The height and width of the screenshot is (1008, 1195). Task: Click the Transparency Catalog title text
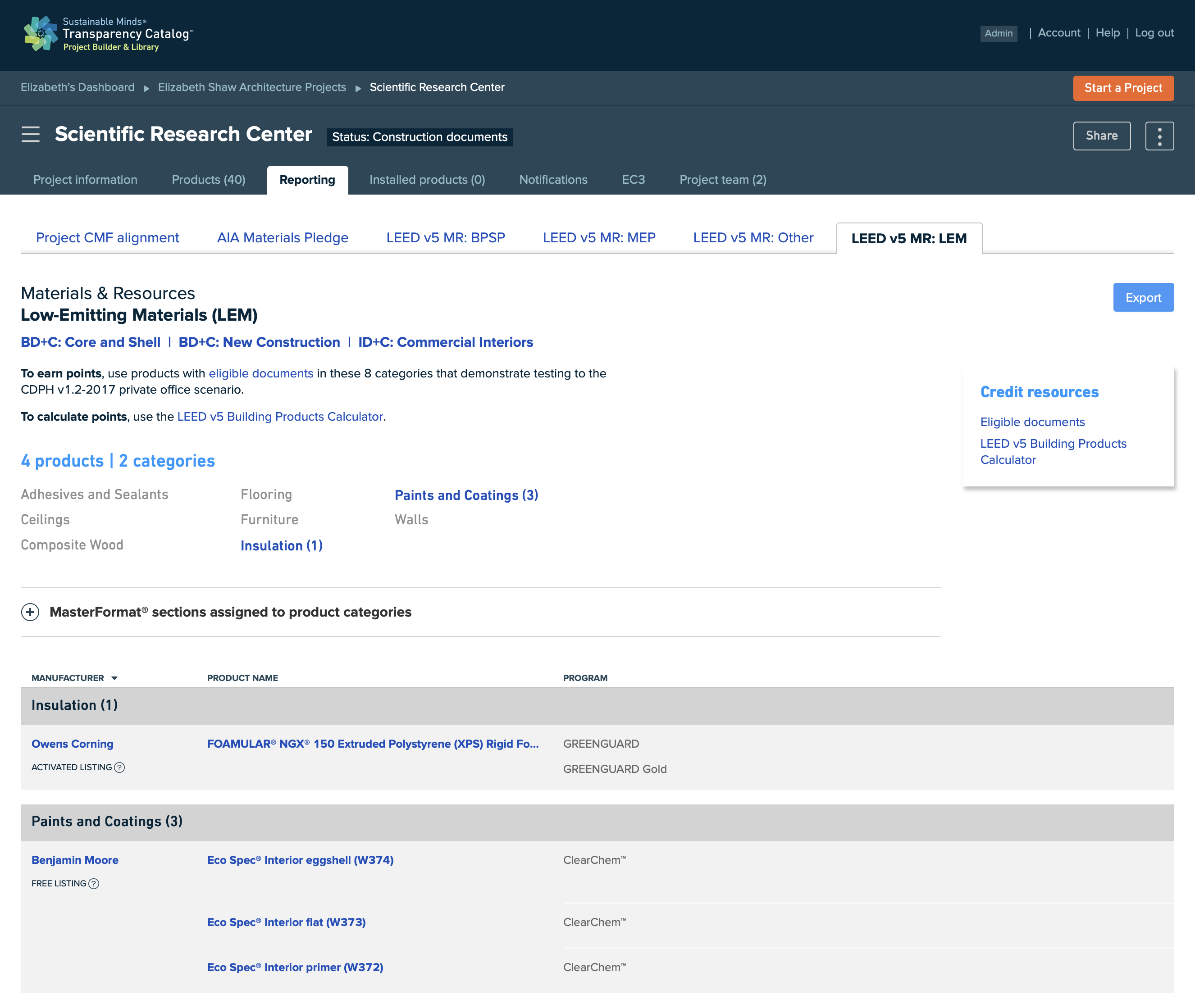(x=128, y=34)
